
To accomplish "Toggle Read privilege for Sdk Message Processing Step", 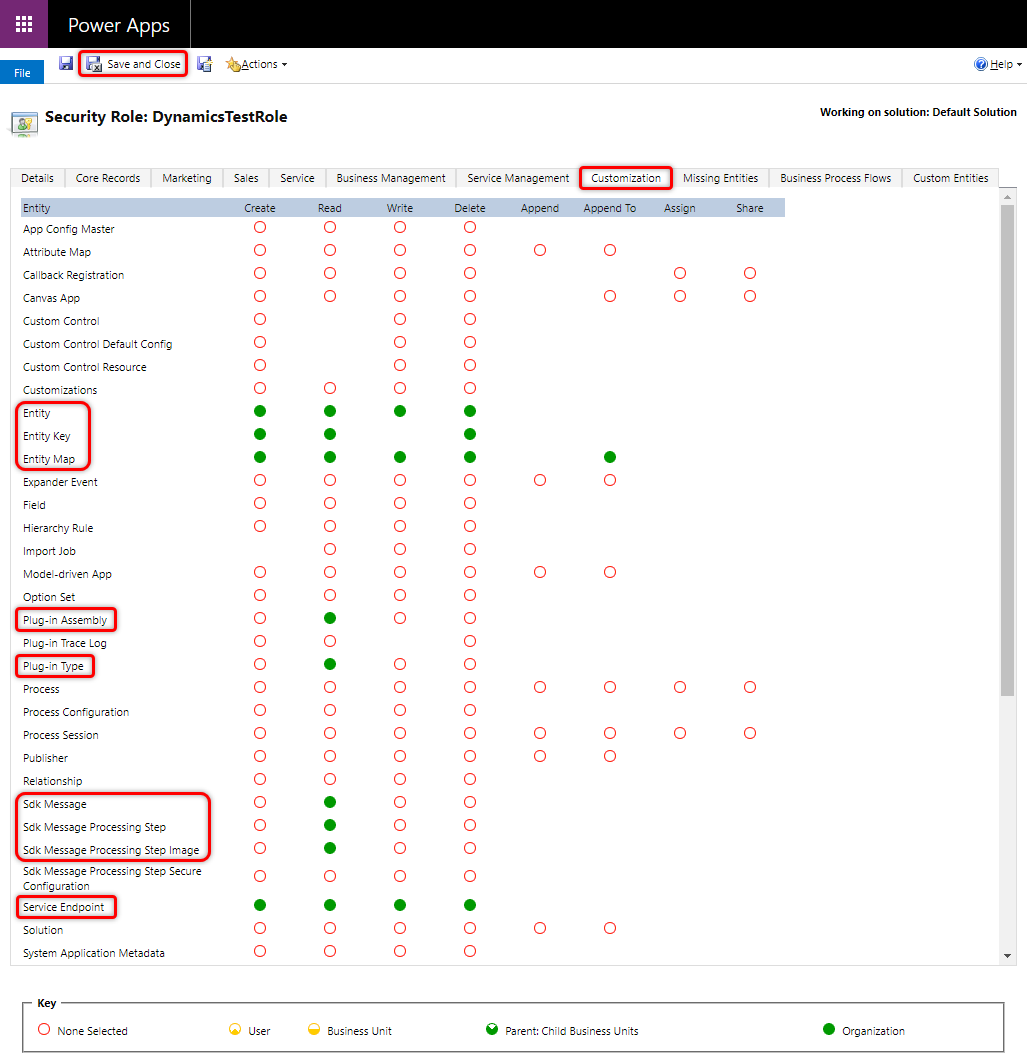I will pos(330,826).
